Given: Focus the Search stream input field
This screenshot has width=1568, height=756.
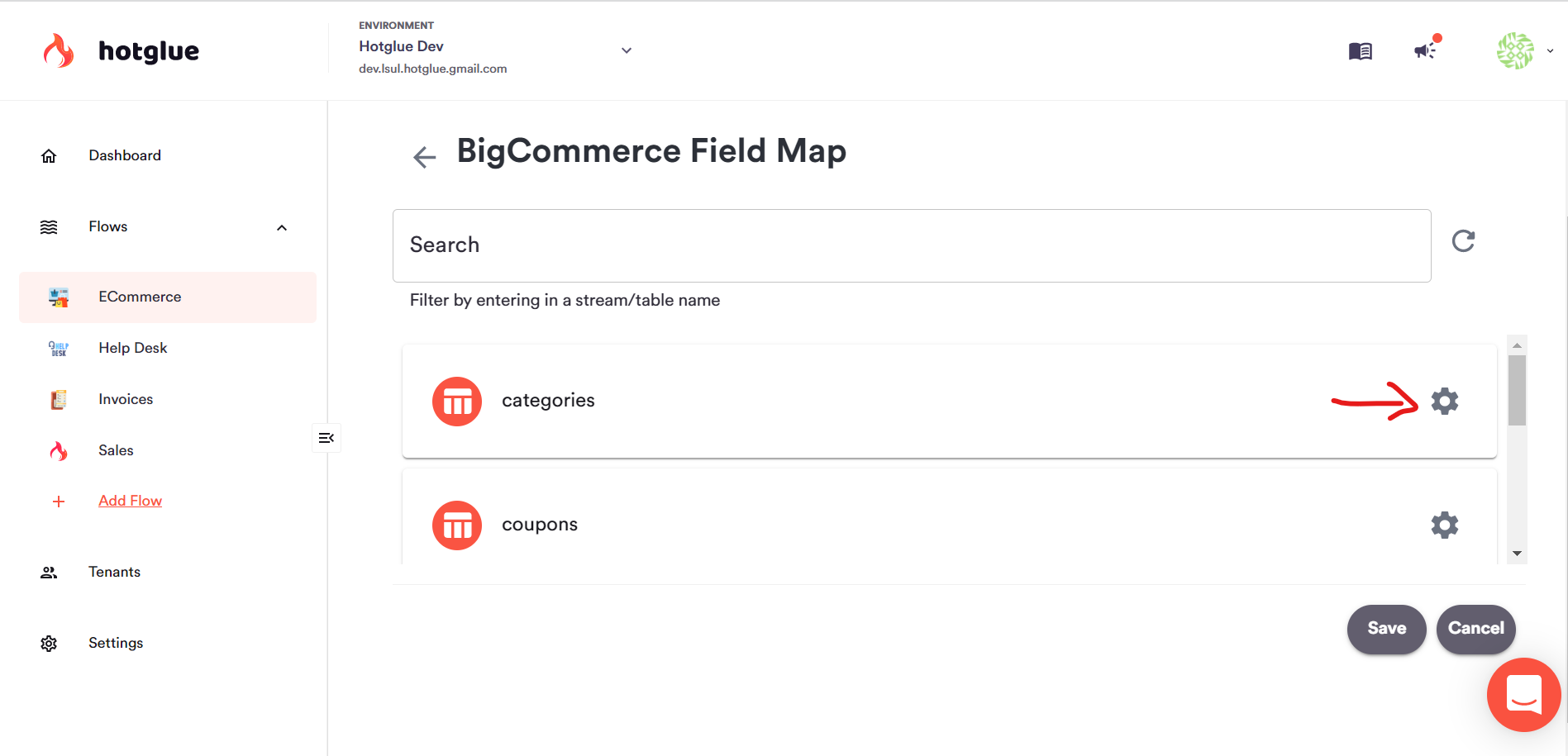Looking at the screenshot, I should click(912, 245).
